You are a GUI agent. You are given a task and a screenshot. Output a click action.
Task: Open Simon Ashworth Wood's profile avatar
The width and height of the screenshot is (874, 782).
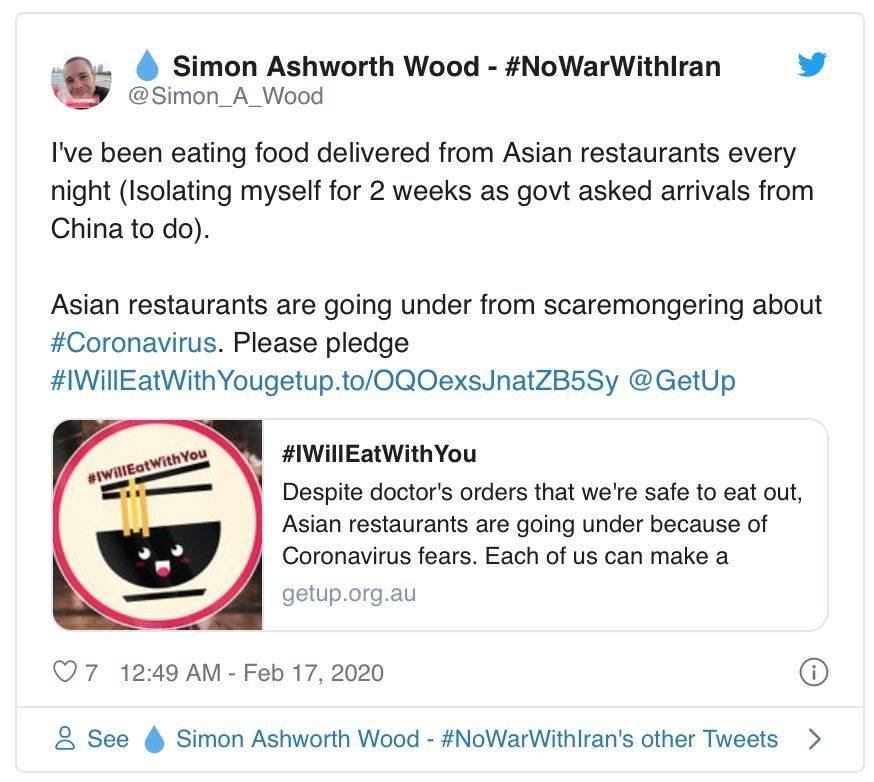point(81,82)
